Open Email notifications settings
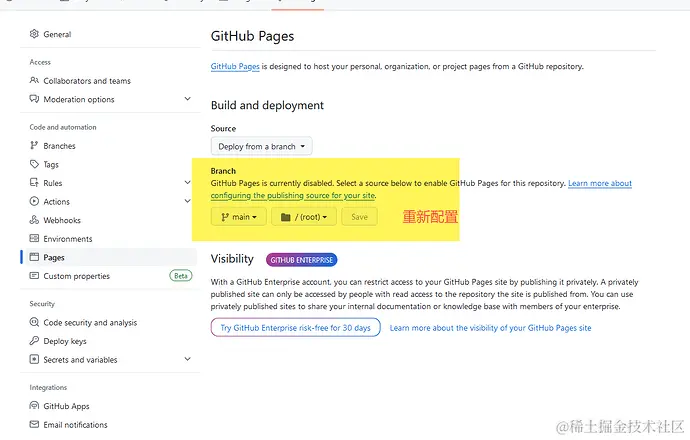The height and width of the screenshot is (440, 690). coord(75,425)
